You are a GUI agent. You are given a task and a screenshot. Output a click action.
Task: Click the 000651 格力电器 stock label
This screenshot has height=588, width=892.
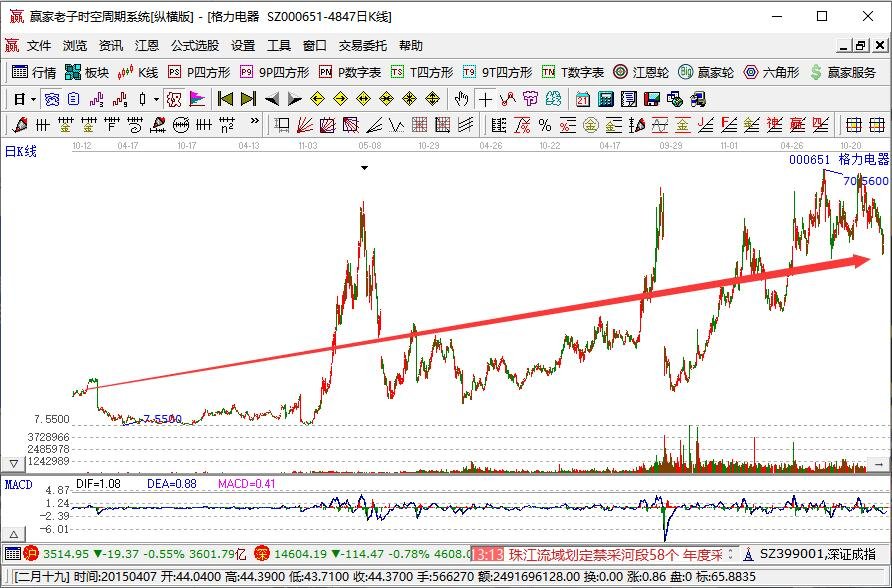pos(839,159)
